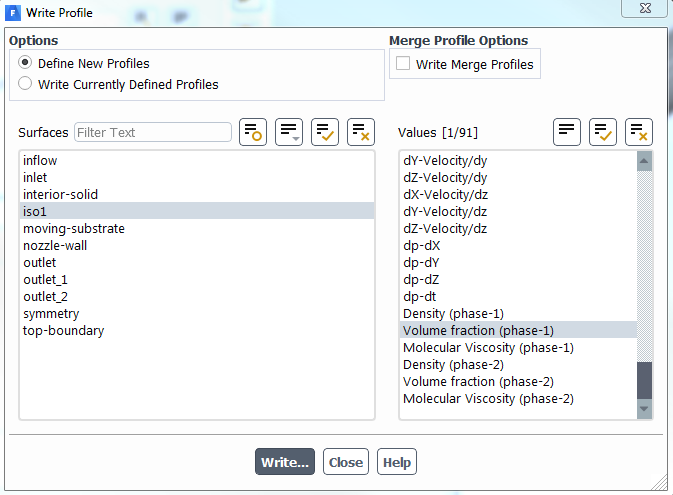Click the Values list scroll up arrow

(x=644, y=161)
